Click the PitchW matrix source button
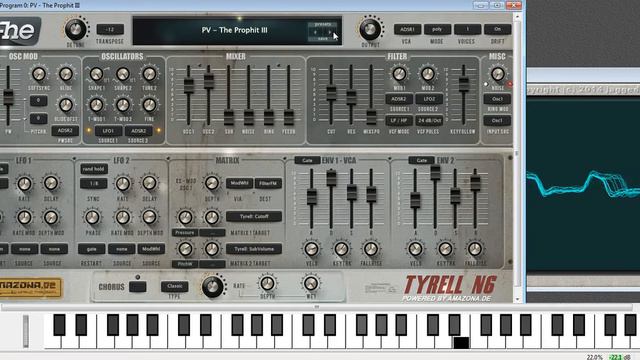The height and width of the screenshot is (360, 640). pos(184,264)
